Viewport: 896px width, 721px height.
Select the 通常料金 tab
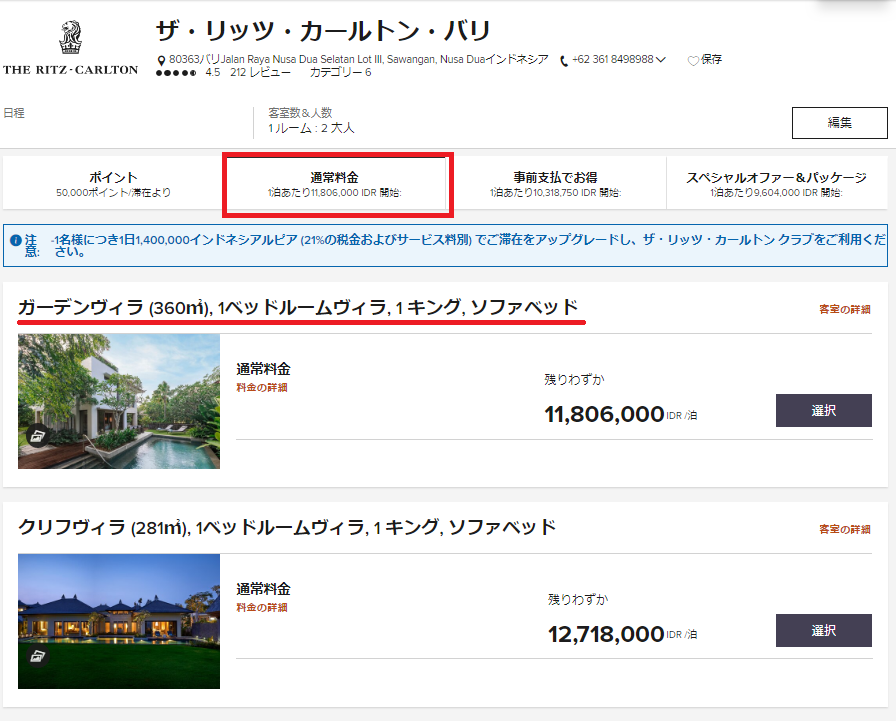[335, 183]
